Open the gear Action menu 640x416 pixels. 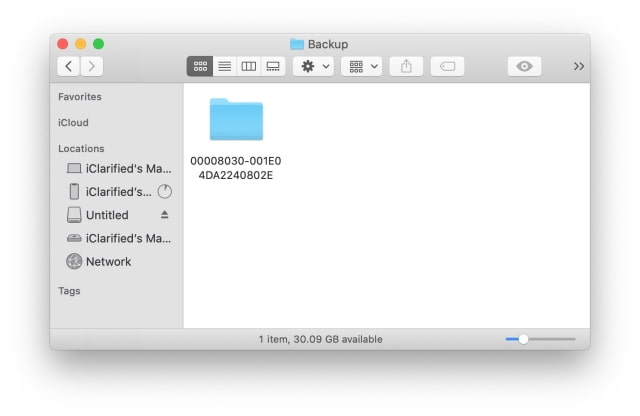312,66
